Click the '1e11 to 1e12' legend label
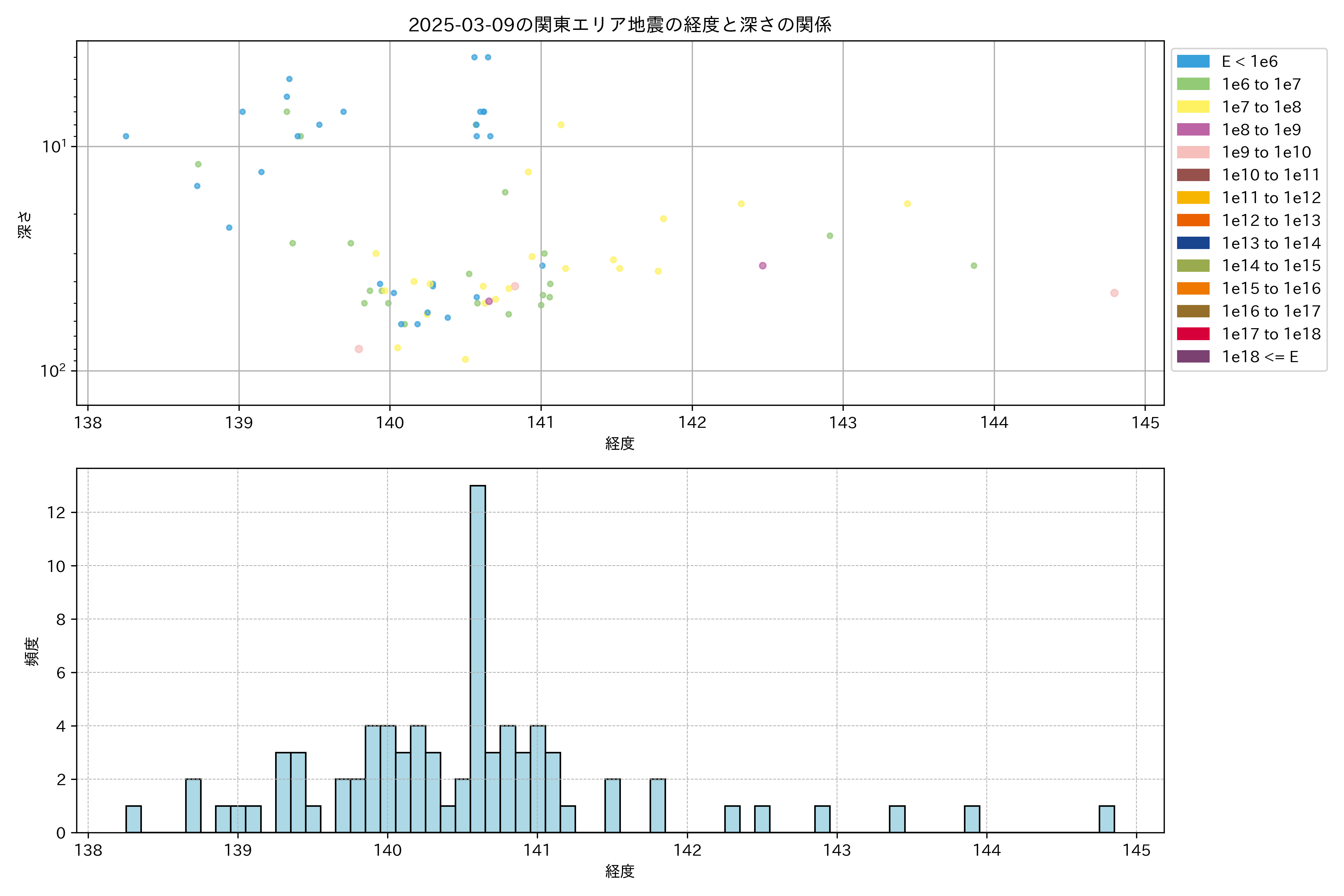The height and width of the screenshot is (896, 1344). (1271, 198)
